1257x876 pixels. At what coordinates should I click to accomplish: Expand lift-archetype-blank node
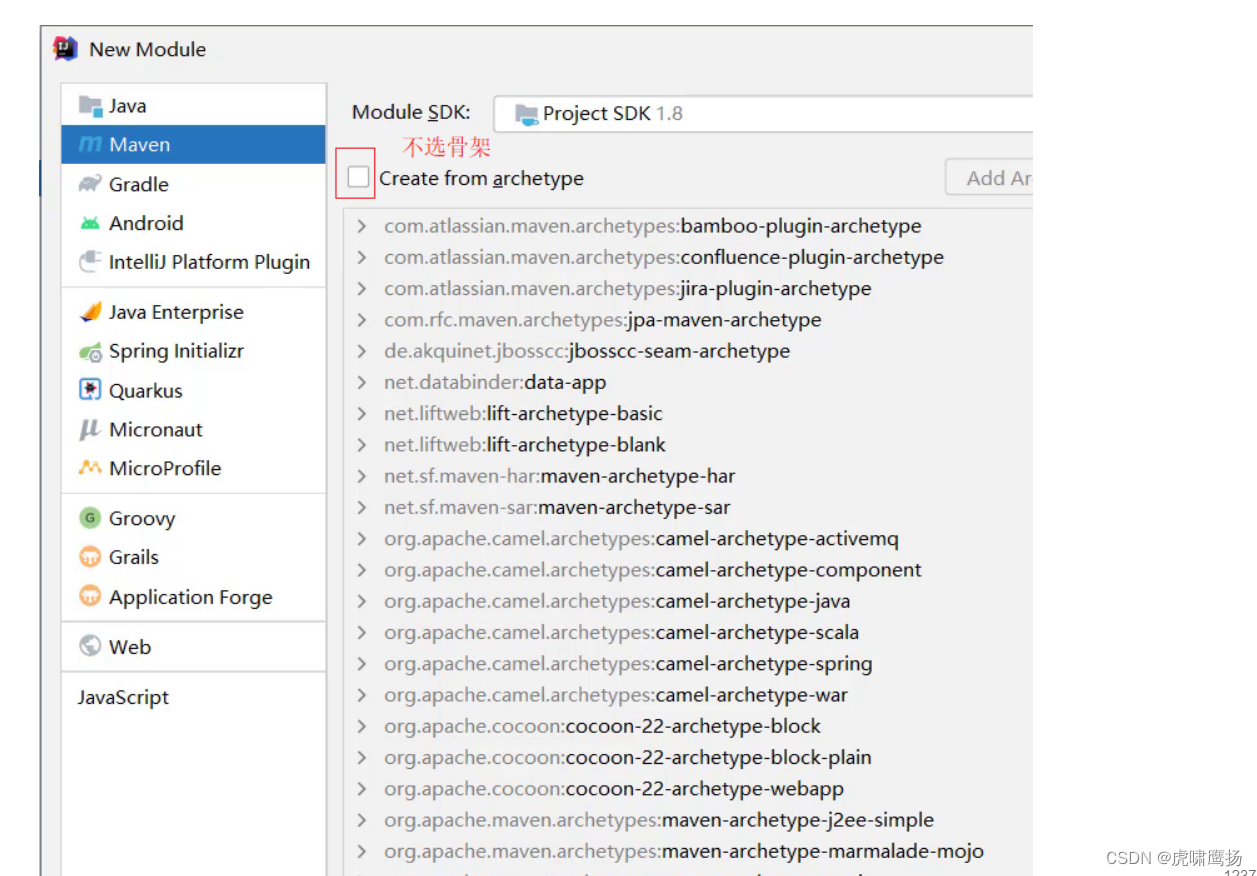point(362,445)
